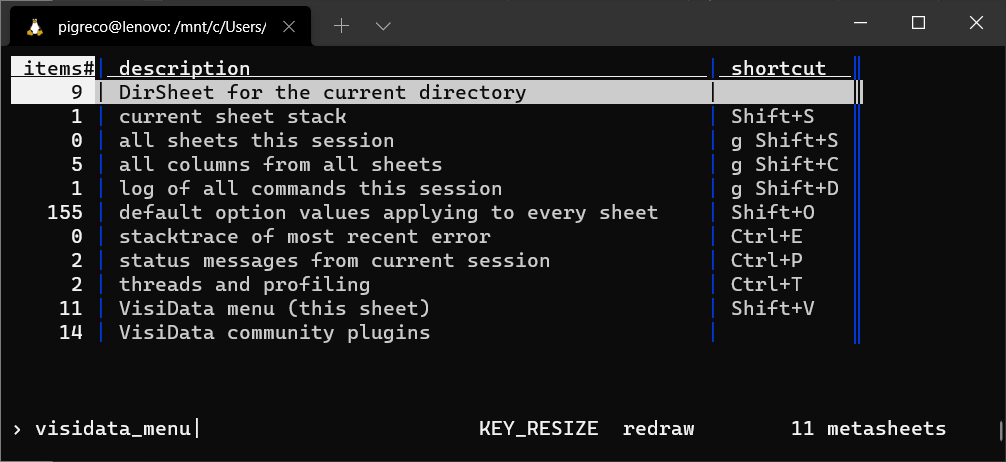This screenshot has width=1006, height=462.
Task: Pick the log of all commands row
Action: 310,189
